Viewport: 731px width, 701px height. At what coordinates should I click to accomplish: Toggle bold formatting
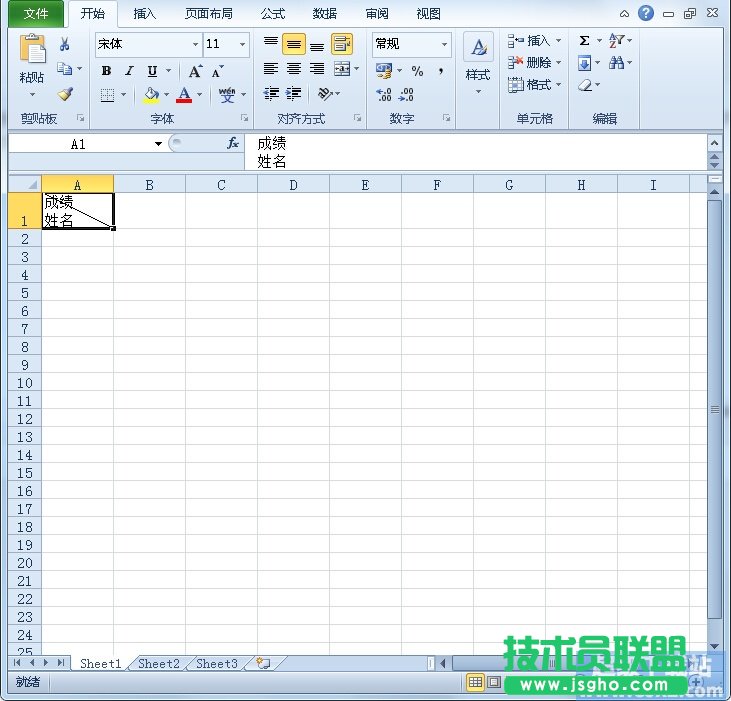pyautogui.click(x=106, y=71)
